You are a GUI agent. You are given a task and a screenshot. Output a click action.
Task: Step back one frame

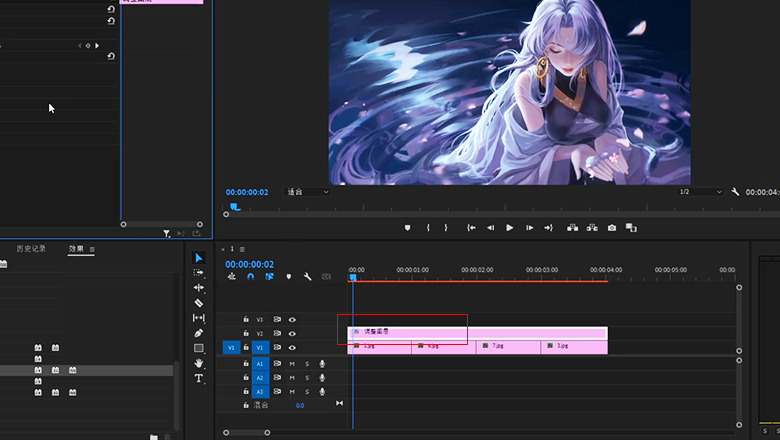(x=490, y=228)
